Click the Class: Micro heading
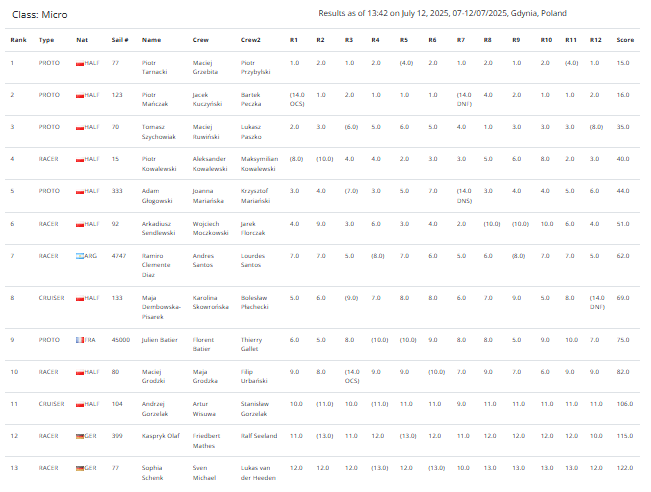Screen dimensions: 651x492 [39, 15]
